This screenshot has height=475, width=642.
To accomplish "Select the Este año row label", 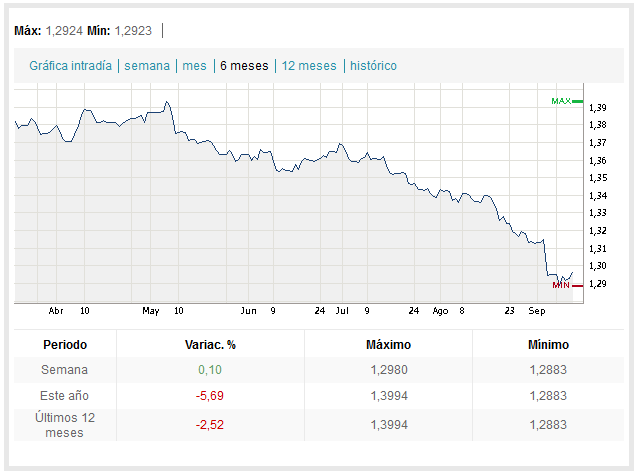I will (x=65, y=396).
